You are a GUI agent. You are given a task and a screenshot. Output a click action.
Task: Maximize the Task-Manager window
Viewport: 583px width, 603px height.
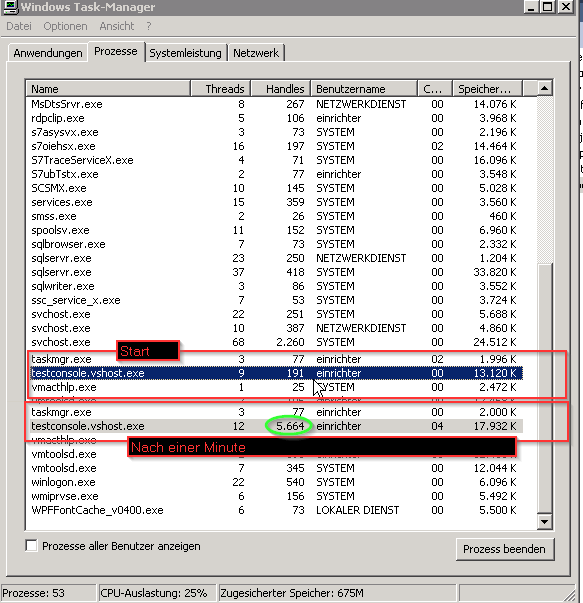pyautogui.click(x=548, y=7)
